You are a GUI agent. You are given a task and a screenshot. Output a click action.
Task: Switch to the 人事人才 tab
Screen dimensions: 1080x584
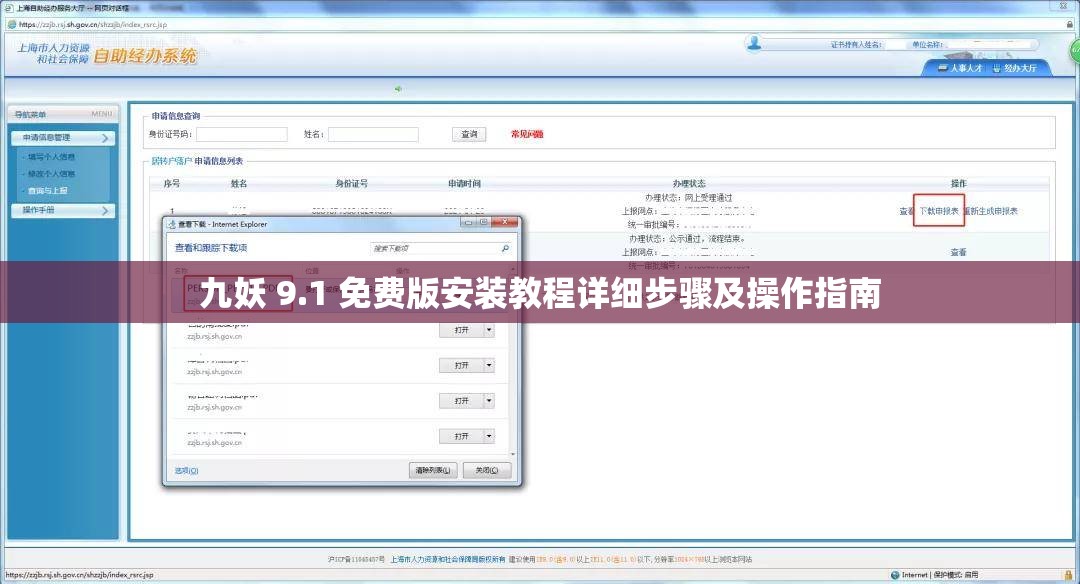click(x=960, y=69)
